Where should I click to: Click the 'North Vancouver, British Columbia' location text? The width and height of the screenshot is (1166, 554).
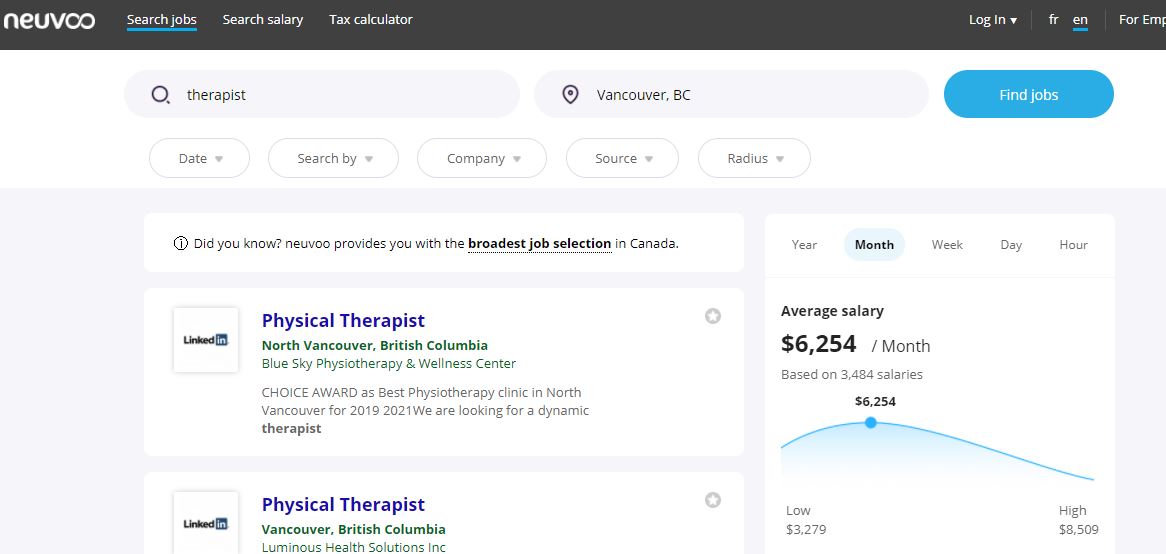tap(375, 345)
